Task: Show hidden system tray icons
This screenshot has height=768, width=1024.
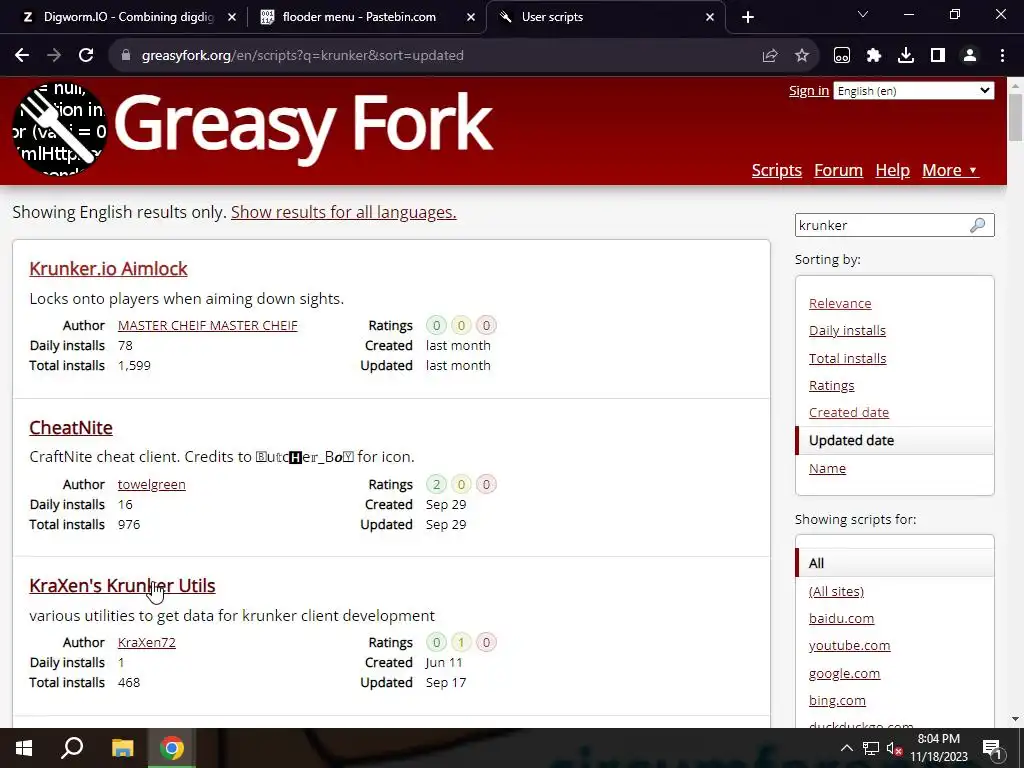Action: pos(846,748)
